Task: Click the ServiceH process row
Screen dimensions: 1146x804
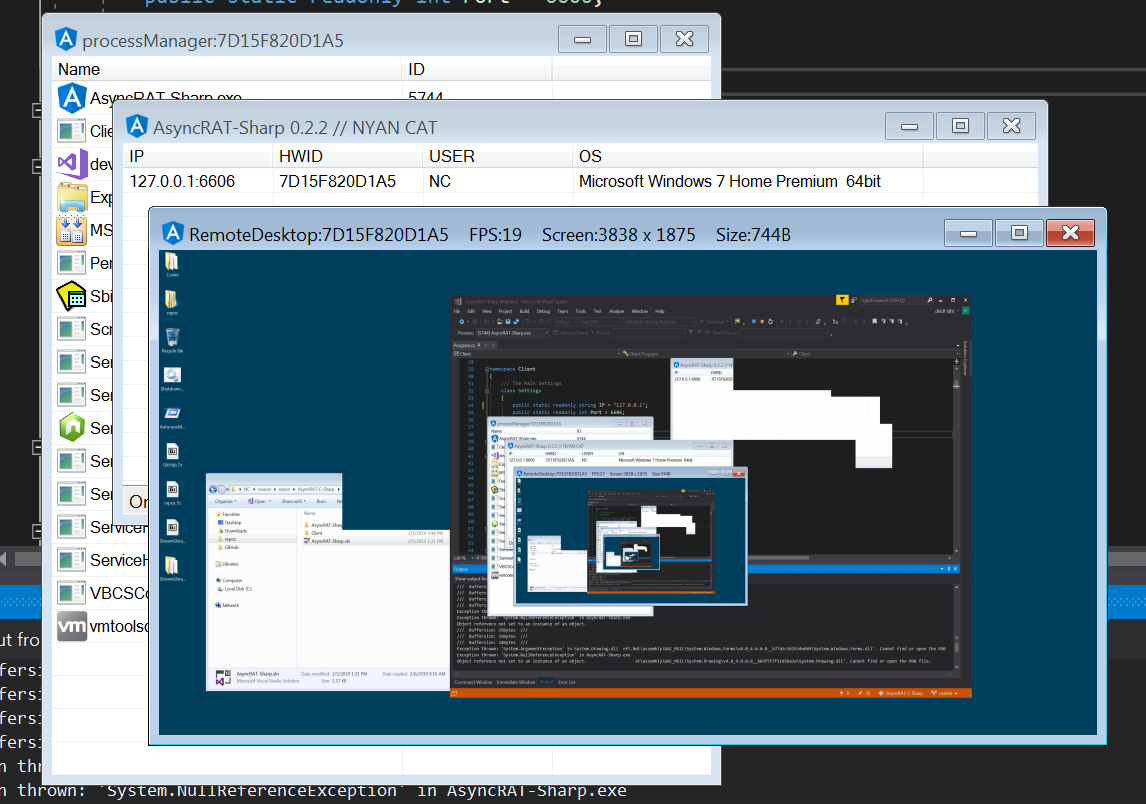Action: [x=102, y=560]
